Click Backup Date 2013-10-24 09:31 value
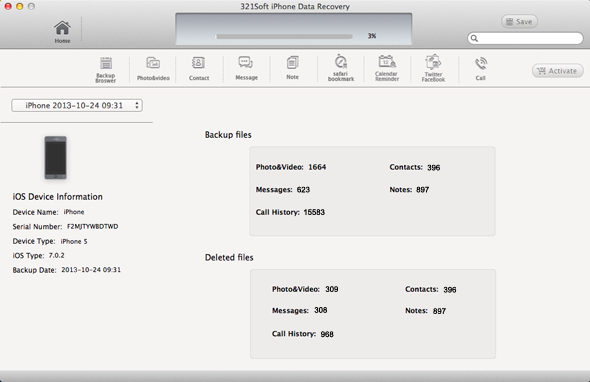This screenshot has height=382, width=590. click(91, 270)
